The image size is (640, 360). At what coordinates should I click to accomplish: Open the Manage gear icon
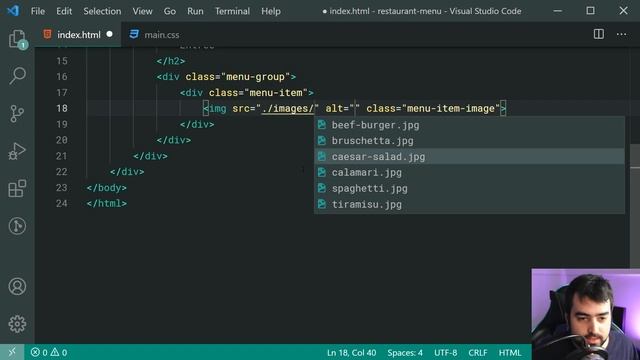click(x=17, y=324)
